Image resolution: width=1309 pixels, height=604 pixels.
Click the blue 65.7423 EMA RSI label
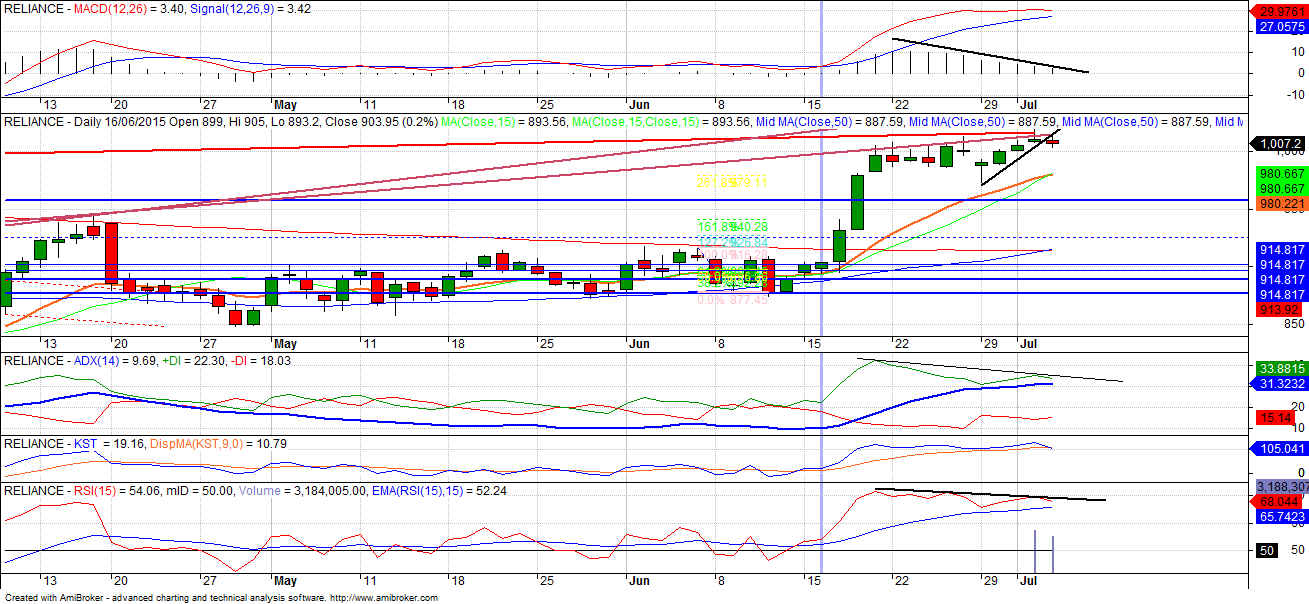click(1280, 516)
